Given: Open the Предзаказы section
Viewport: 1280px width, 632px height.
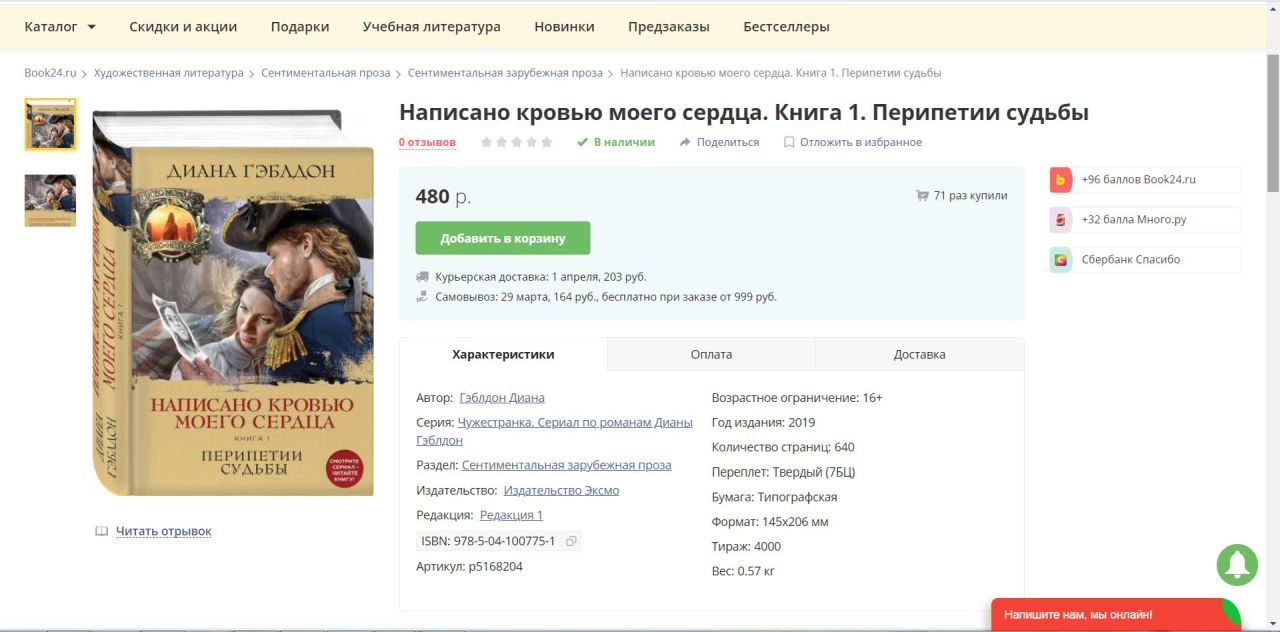Looking at the screenshot, I should pos(669,27).
